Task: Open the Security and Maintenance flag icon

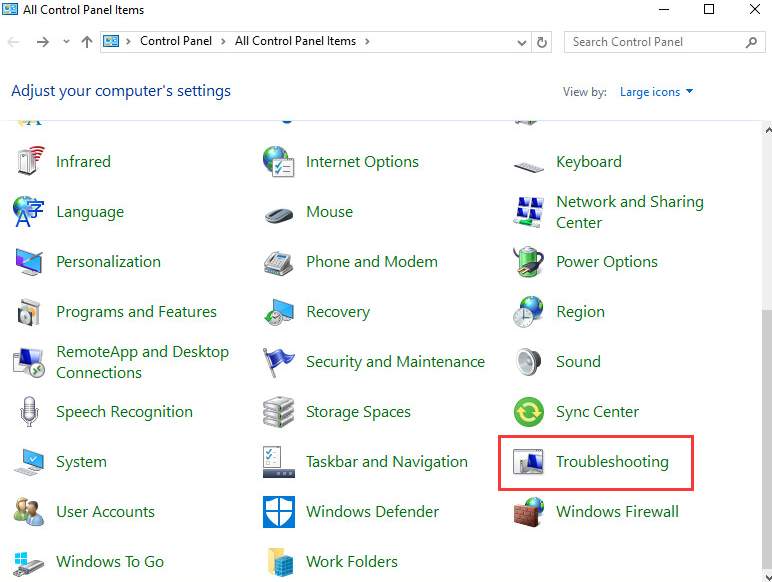Action: (x=279, y=362)
